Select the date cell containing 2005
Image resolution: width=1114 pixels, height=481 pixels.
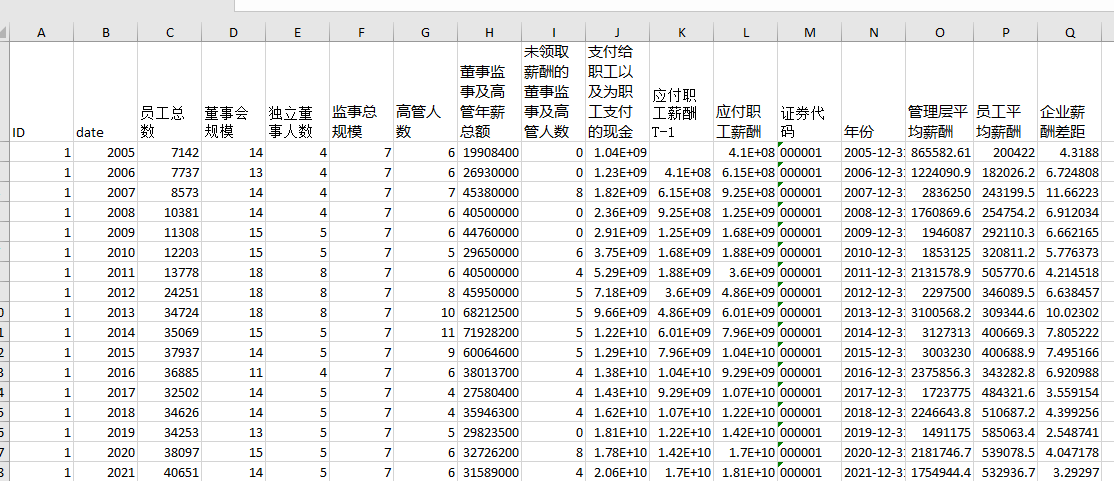coord(106,152)
